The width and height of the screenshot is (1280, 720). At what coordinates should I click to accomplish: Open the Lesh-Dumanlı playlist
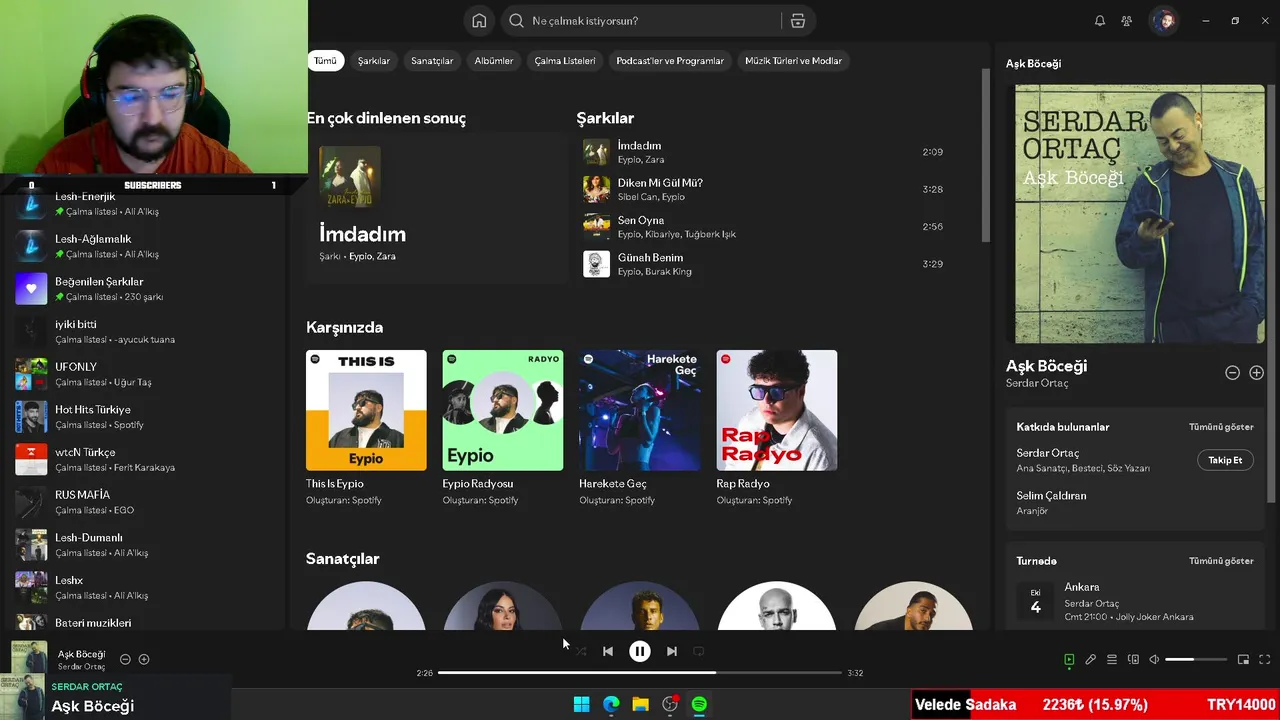(145, 545)
